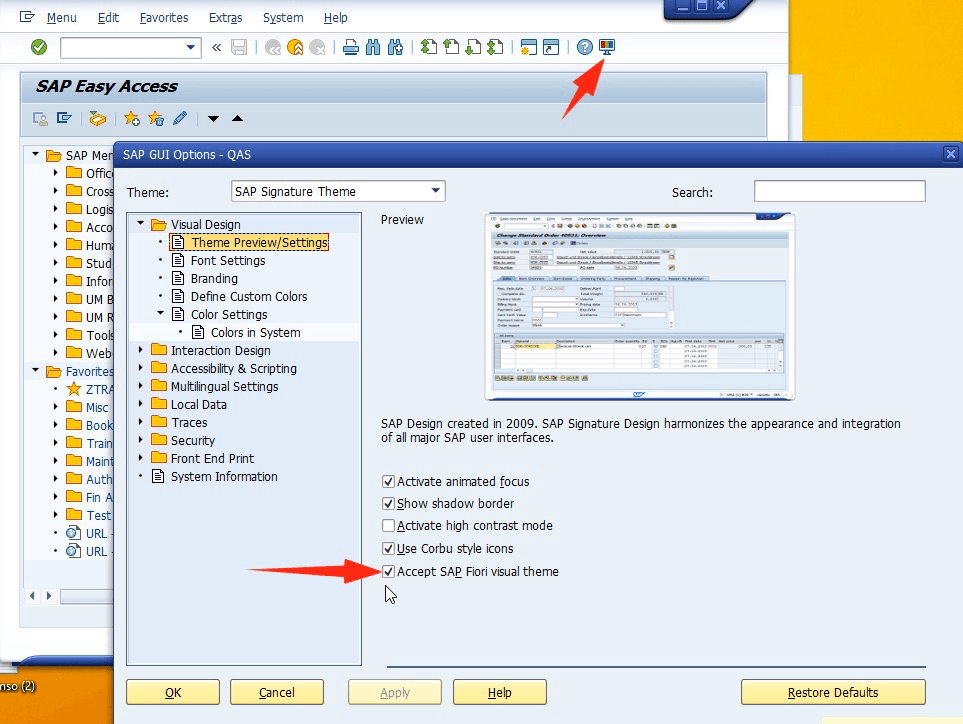963x724 pixels.
Task: Click the green Enter checkmark icon
Action: click(x=39, y=47)
